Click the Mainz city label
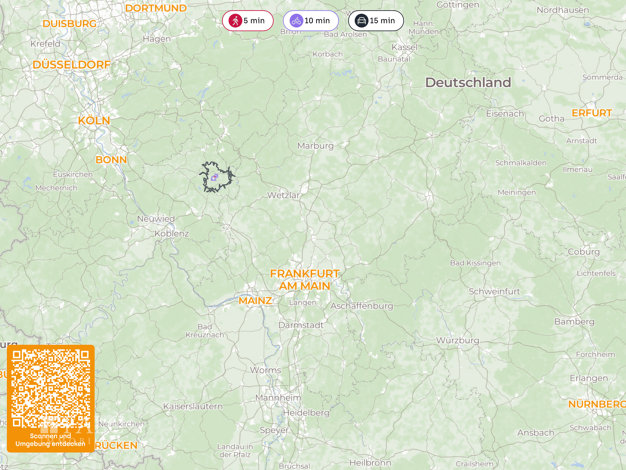The width and height of the screenshot is (626, 470). coord(255,301)
